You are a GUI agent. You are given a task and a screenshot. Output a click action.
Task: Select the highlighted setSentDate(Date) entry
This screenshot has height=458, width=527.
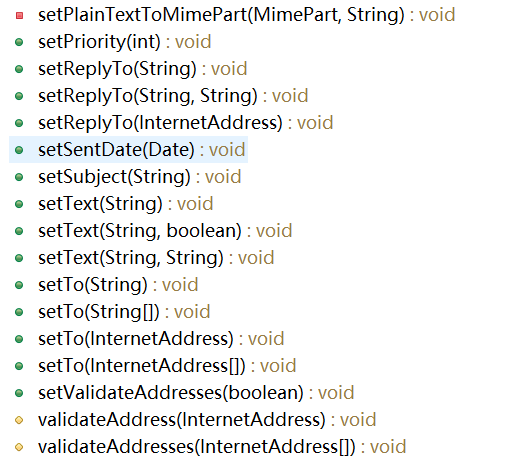128,150
